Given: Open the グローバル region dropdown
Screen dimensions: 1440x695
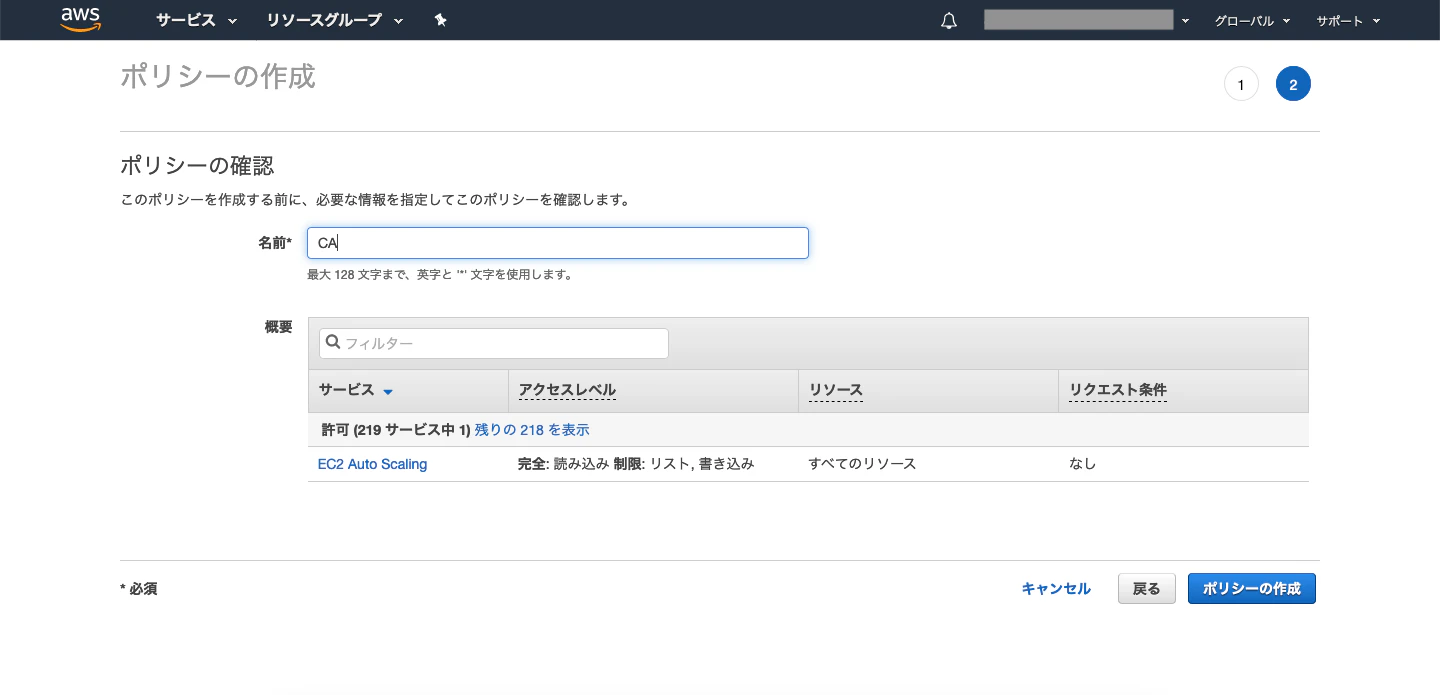Looking at the screenshot, I should (x=1252, y=20).
